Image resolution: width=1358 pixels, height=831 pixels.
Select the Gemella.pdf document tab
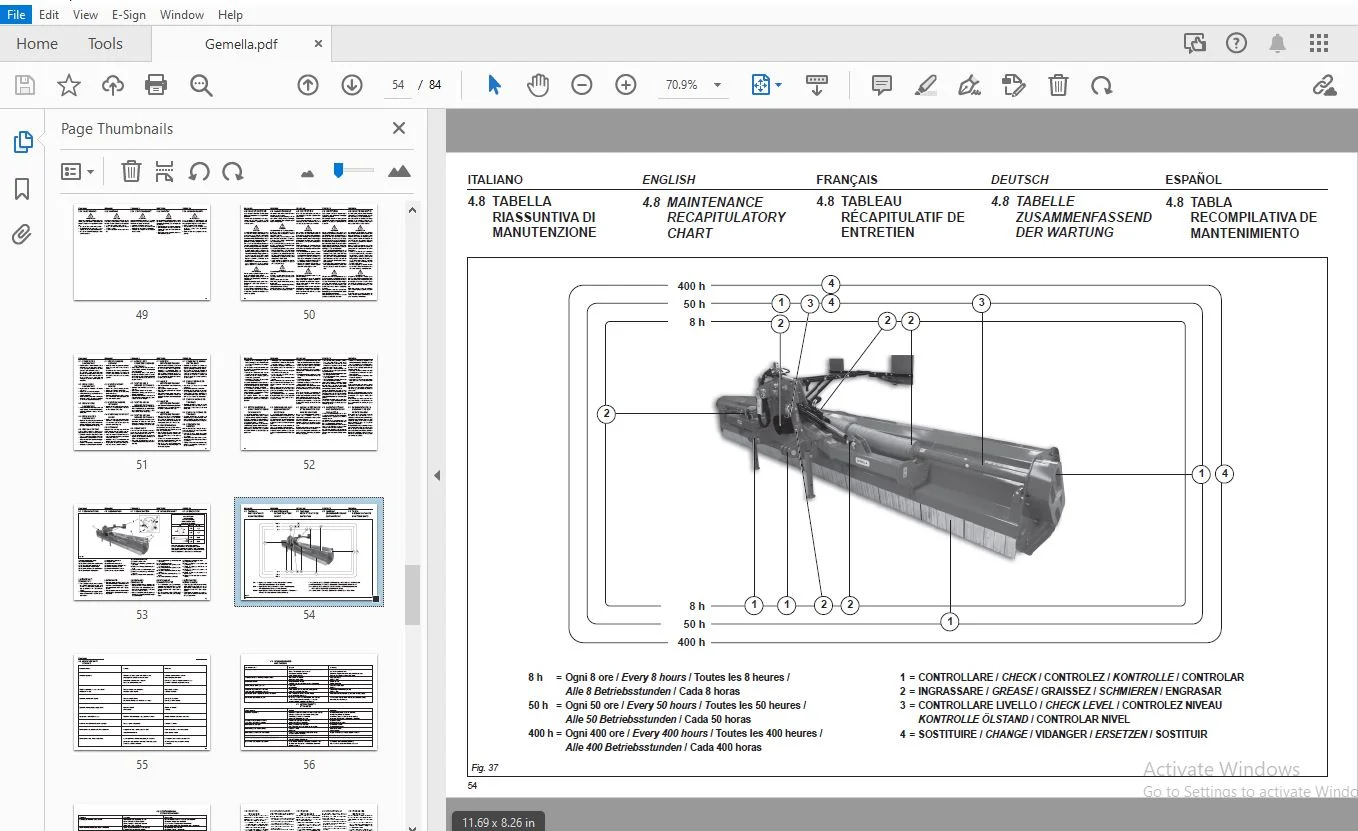[241, 44]
